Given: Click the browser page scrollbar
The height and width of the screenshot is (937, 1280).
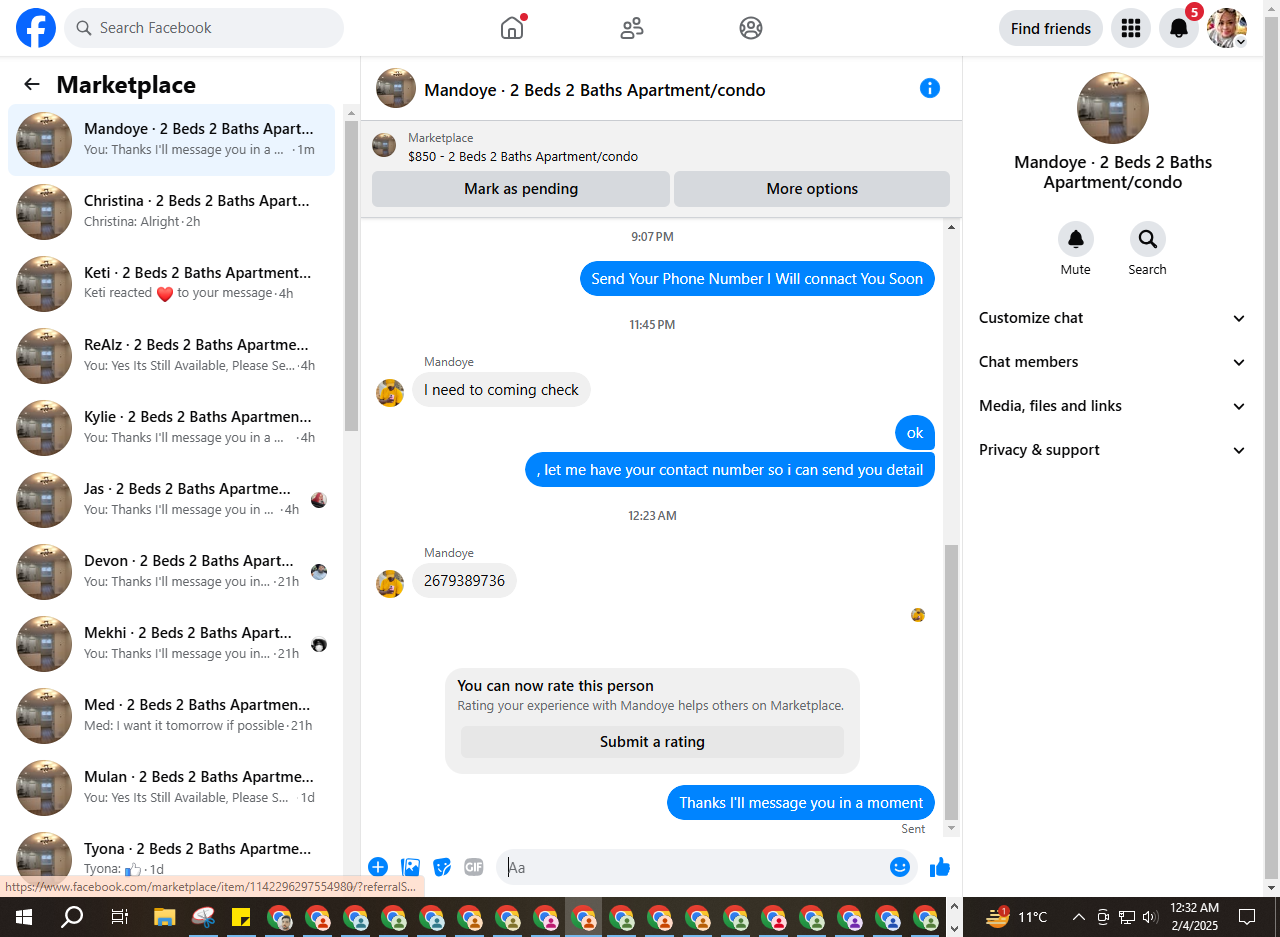Looking at the screenshot, I should 1272,450.
